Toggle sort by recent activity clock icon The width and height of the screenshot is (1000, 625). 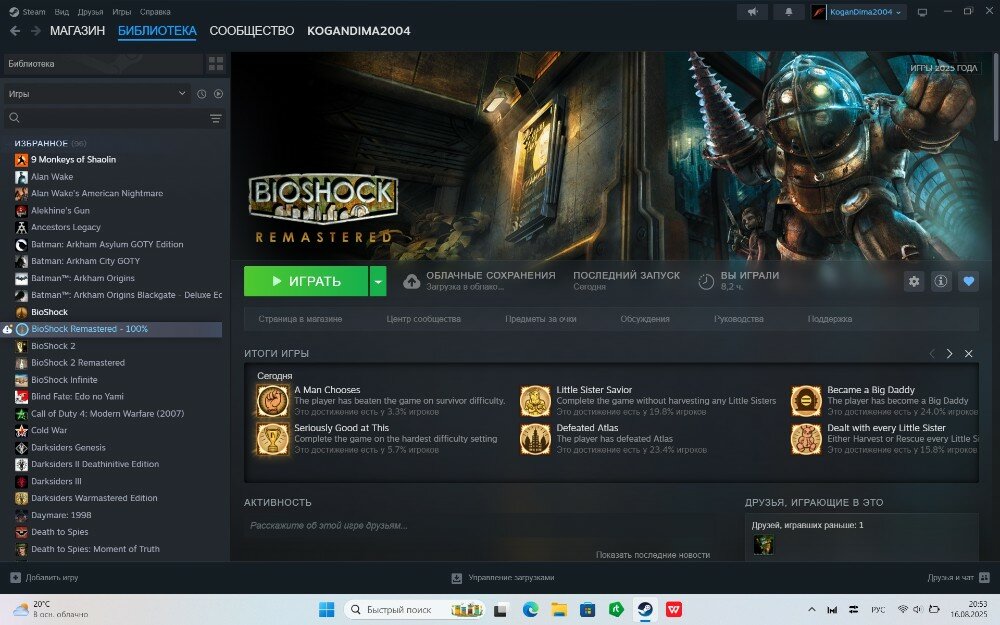point(202,94)
